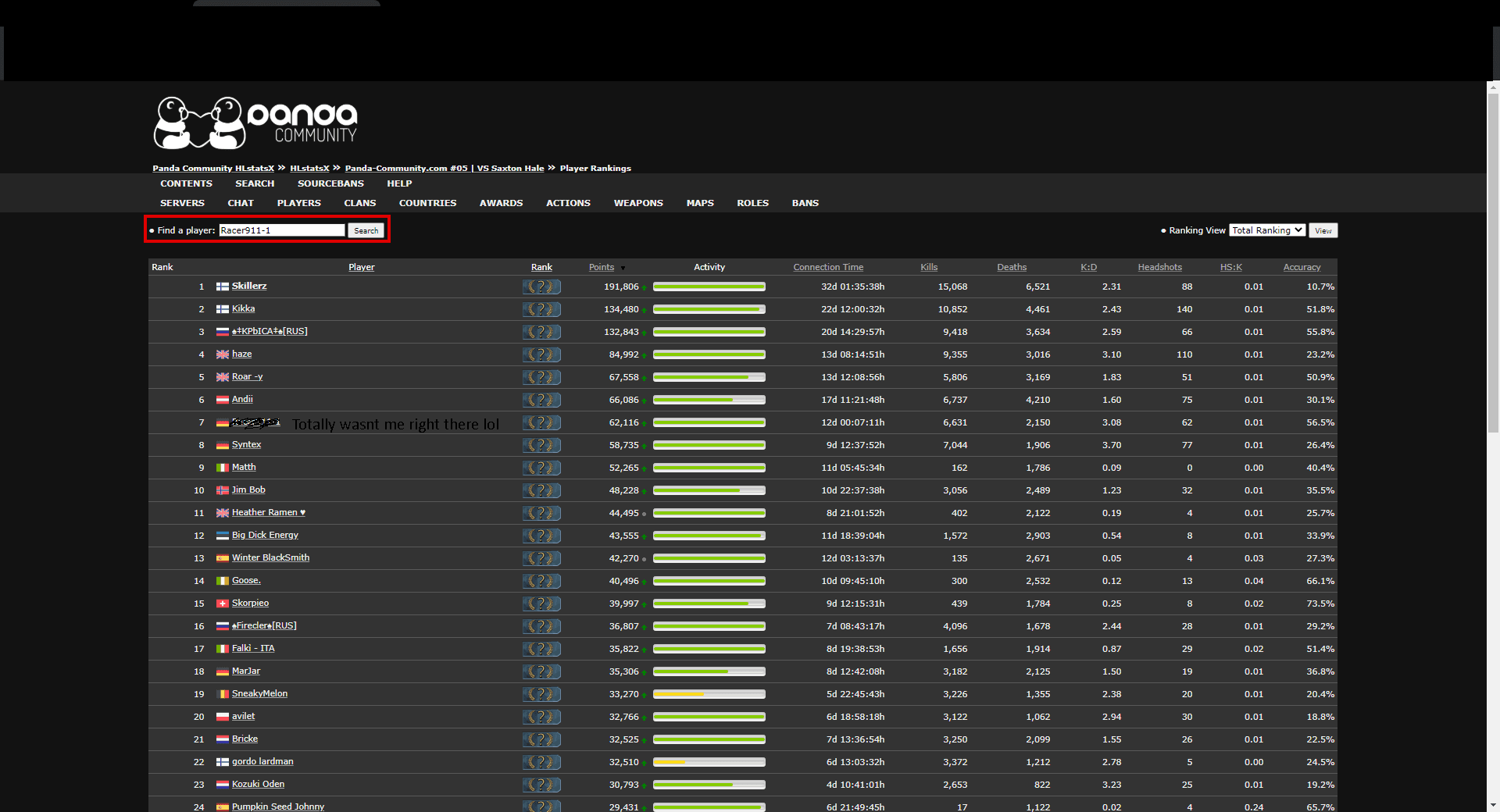Open the WEAPONS menu item
Image resolution: width=1500 pixels, height=812 pixels.
[x=637, y=203]
